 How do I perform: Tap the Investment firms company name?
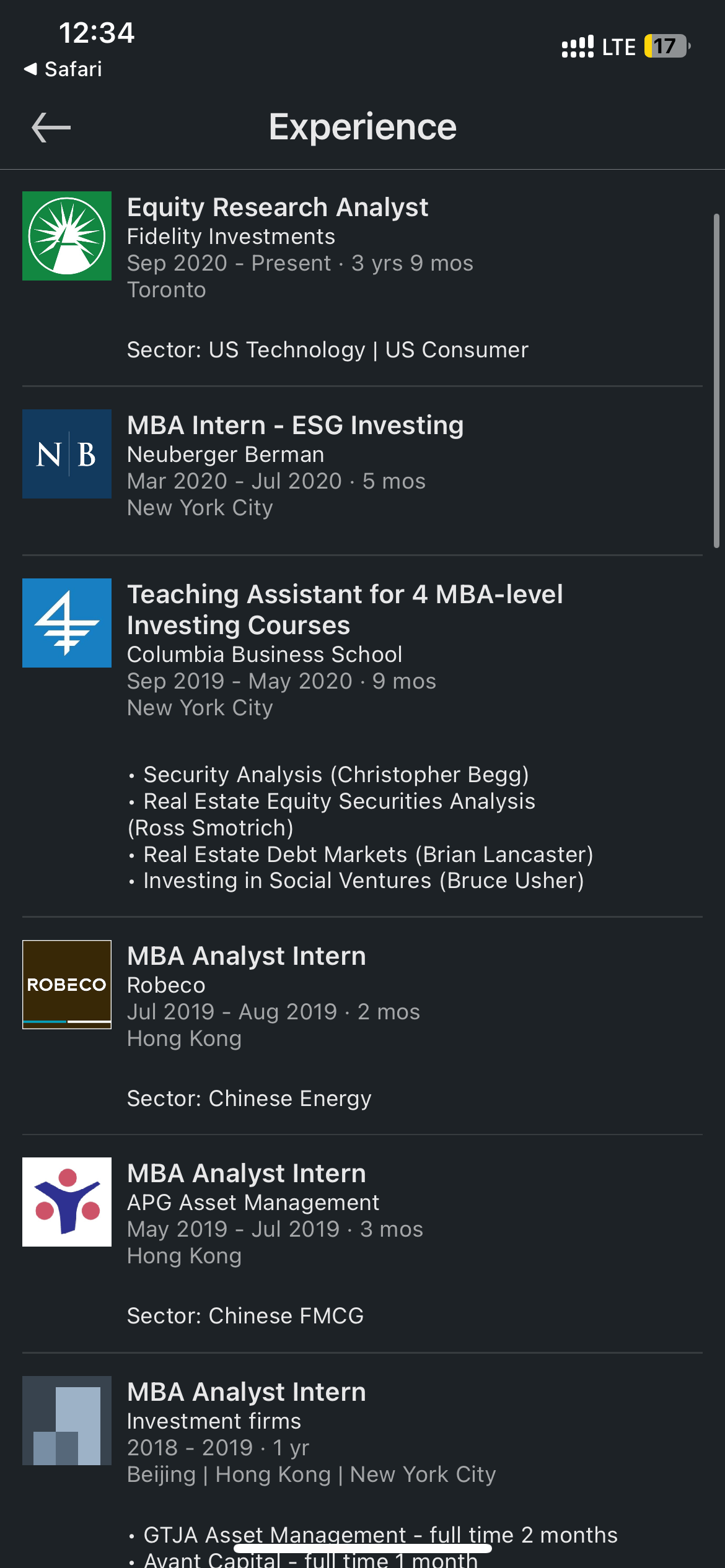click(214, 1421)
